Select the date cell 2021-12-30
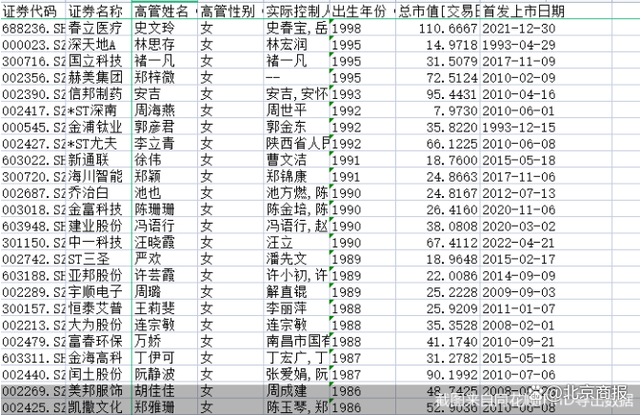This screenshot has height=415, width=640. coord(546,28)
